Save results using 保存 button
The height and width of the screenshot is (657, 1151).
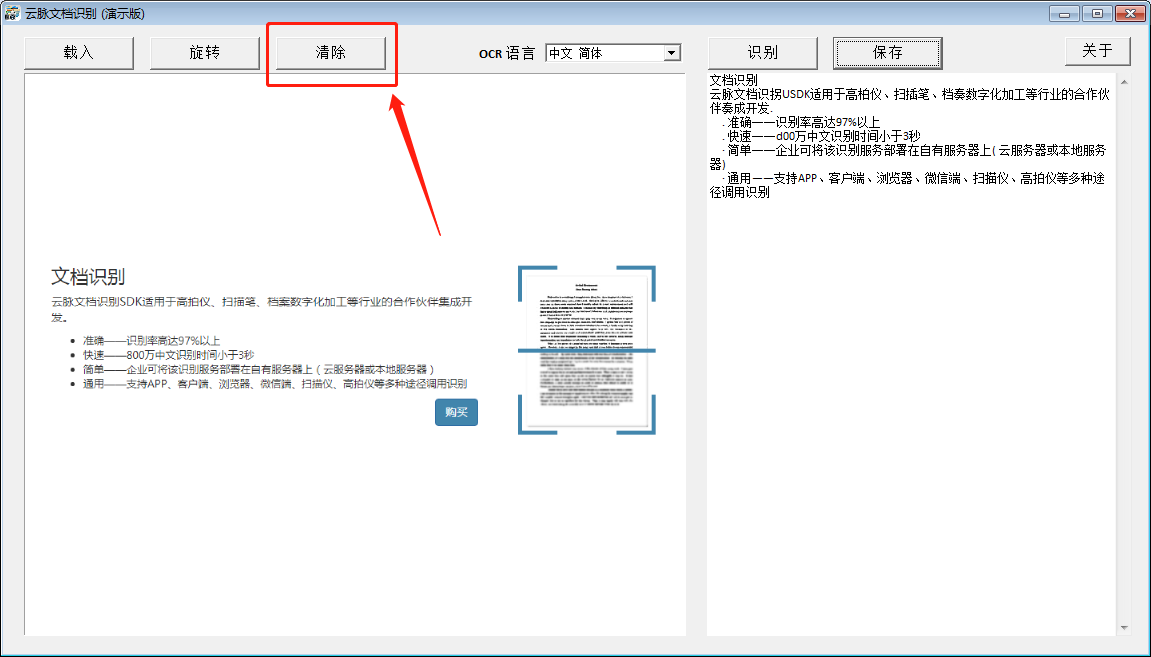[x=887, y=53]
